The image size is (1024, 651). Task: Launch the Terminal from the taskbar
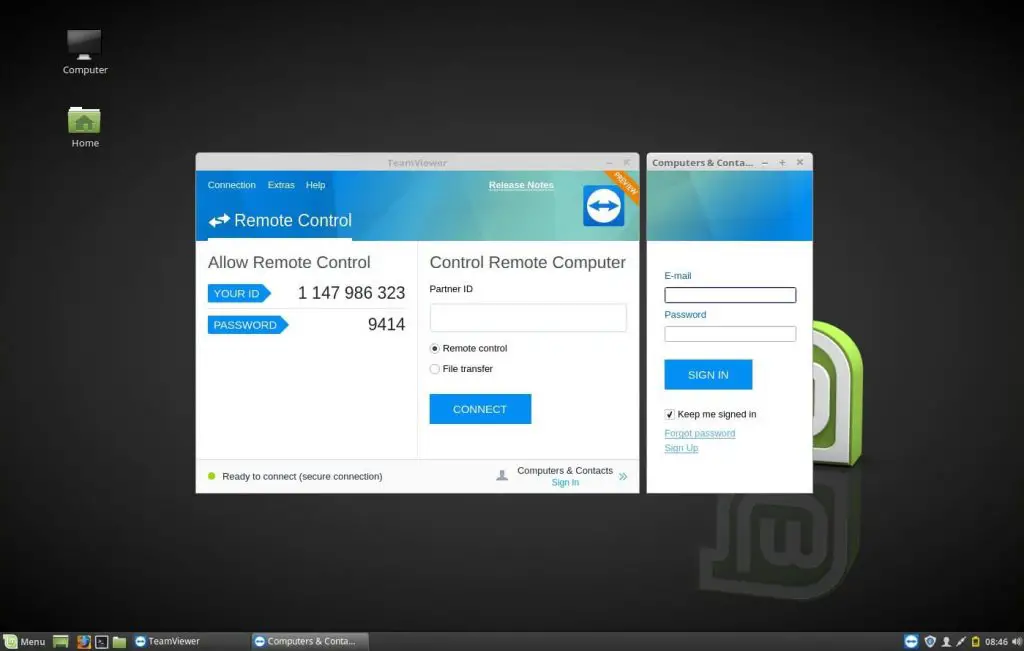[x=102, y=641]
